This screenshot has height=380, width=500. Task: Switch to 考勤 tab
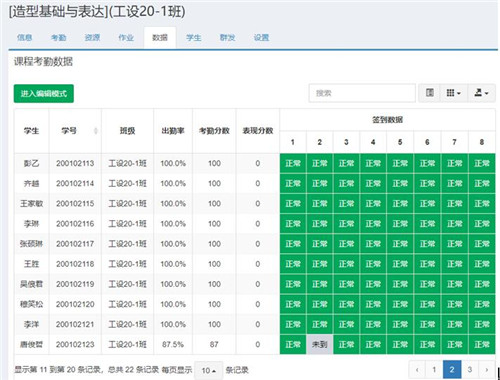[x=59, y=38]
